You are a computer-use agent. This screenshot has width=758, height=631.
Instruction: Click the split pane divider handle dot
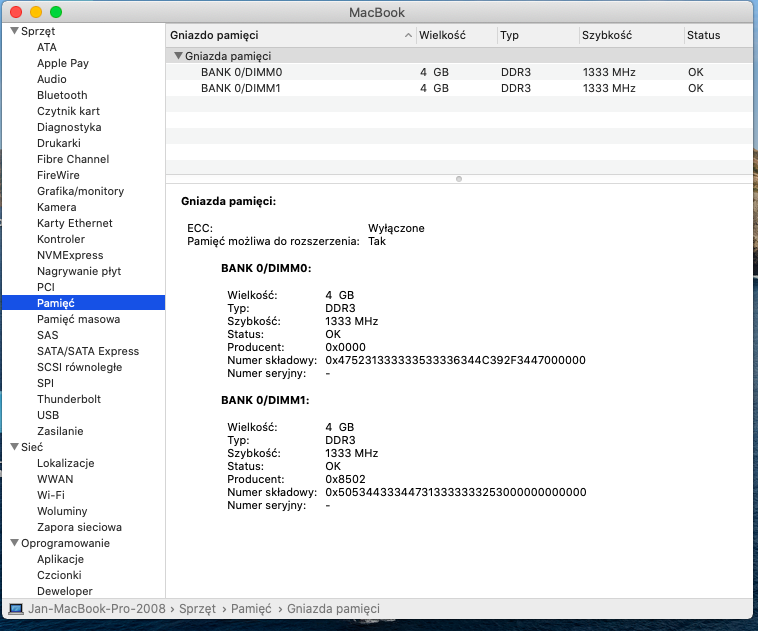[459, 179]
